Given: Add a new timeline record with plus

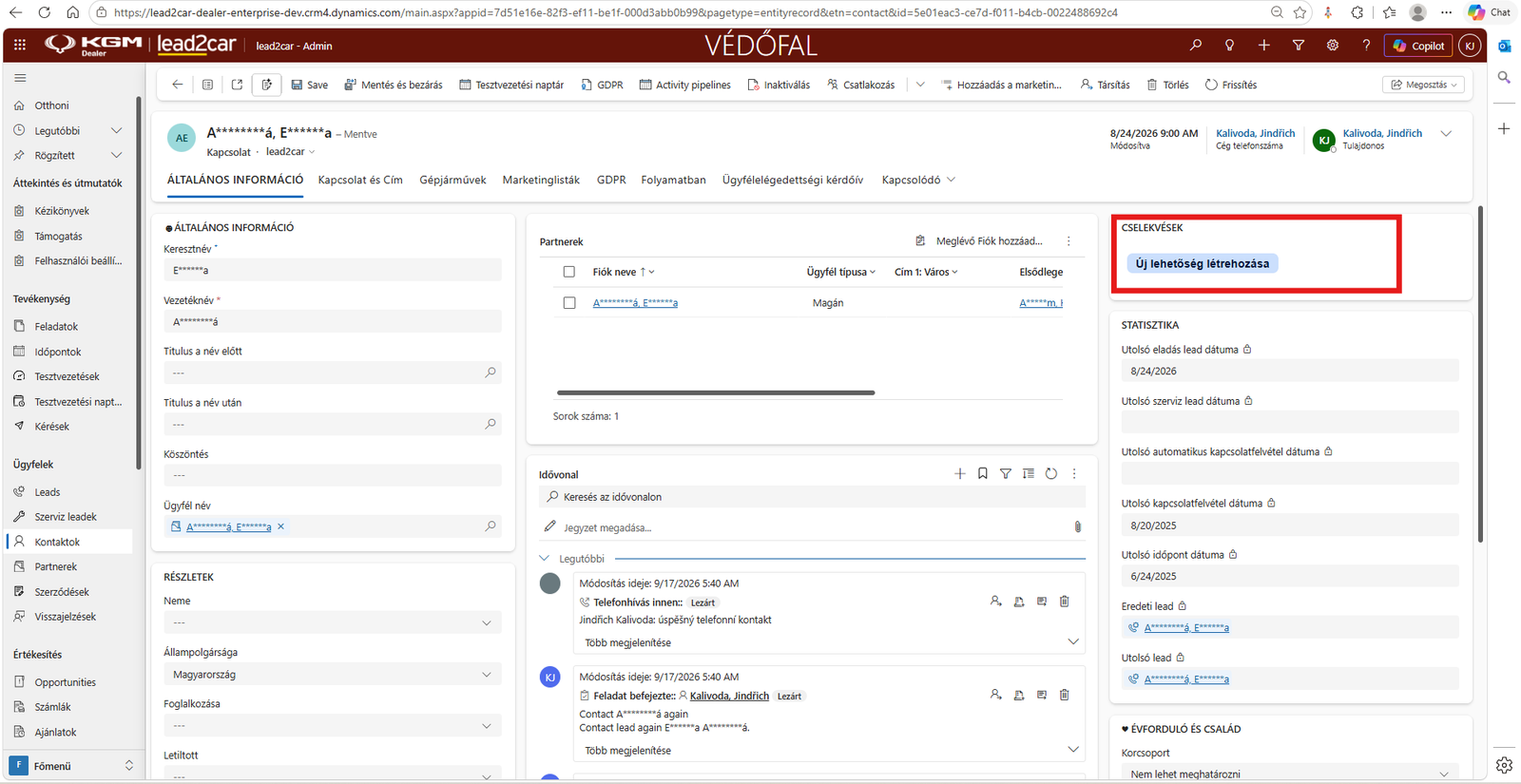Looking at the screenshot, I should coord(959,473).
